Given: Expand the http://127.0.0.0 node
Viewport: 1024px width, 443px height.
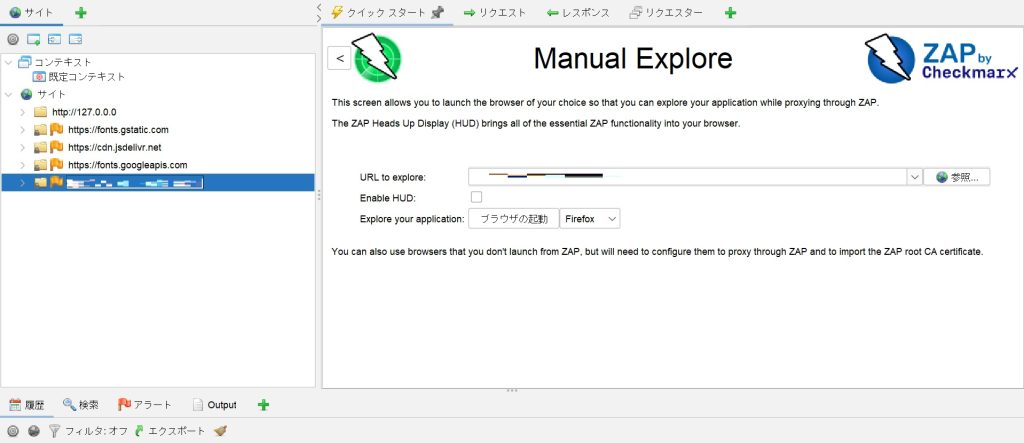Looking at the screenshot, I should coord(22,112).
